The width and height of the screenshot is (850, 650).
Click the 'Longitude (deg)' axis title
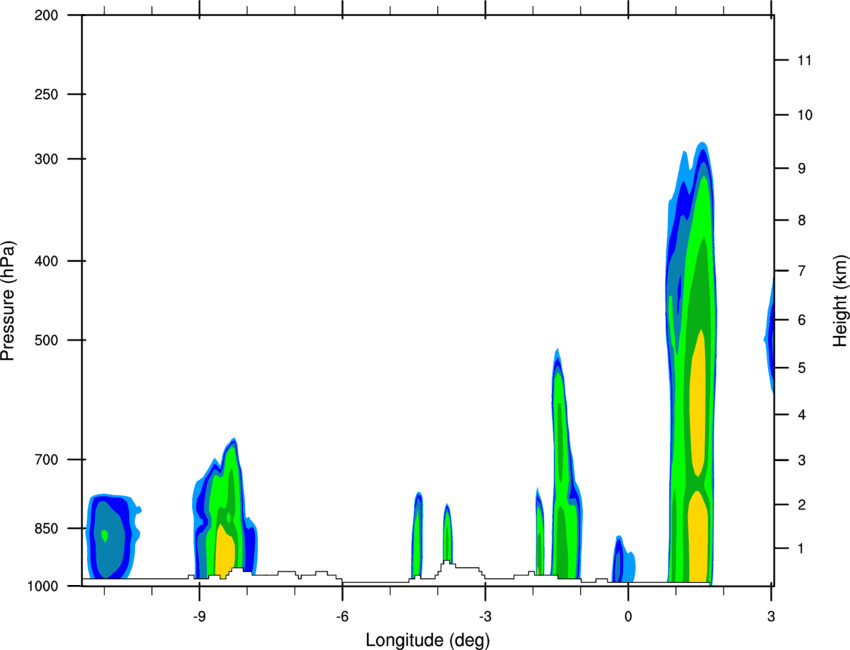pyautogui.click(x=428, y=640)
